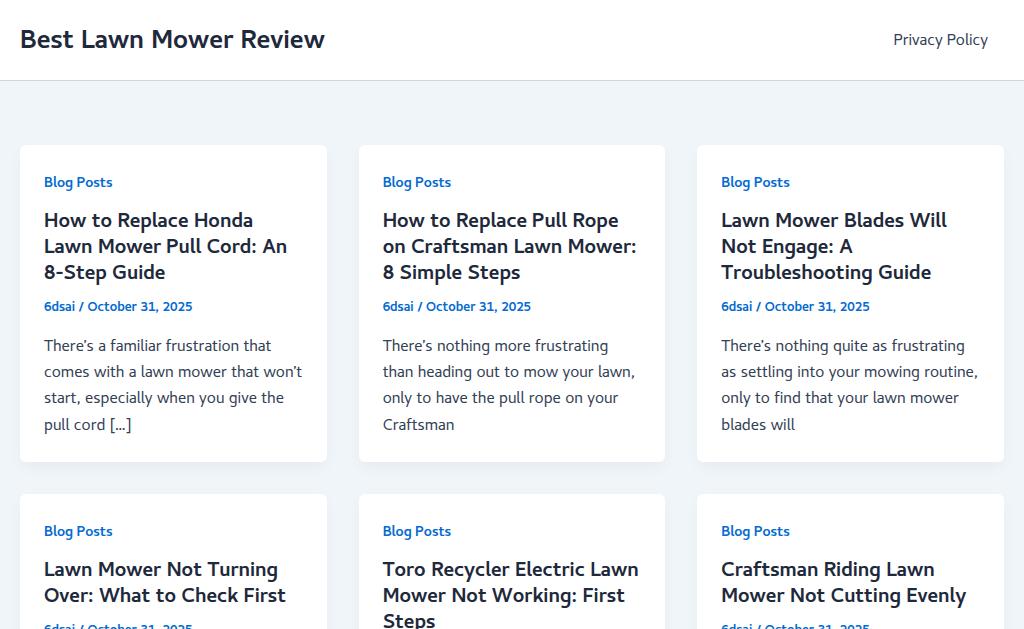Image resolution: width=1024 pixels, height=629 pixels.
Task: Click the Best Lawn Mower Review site title
Action: click(x=172, y=40)
